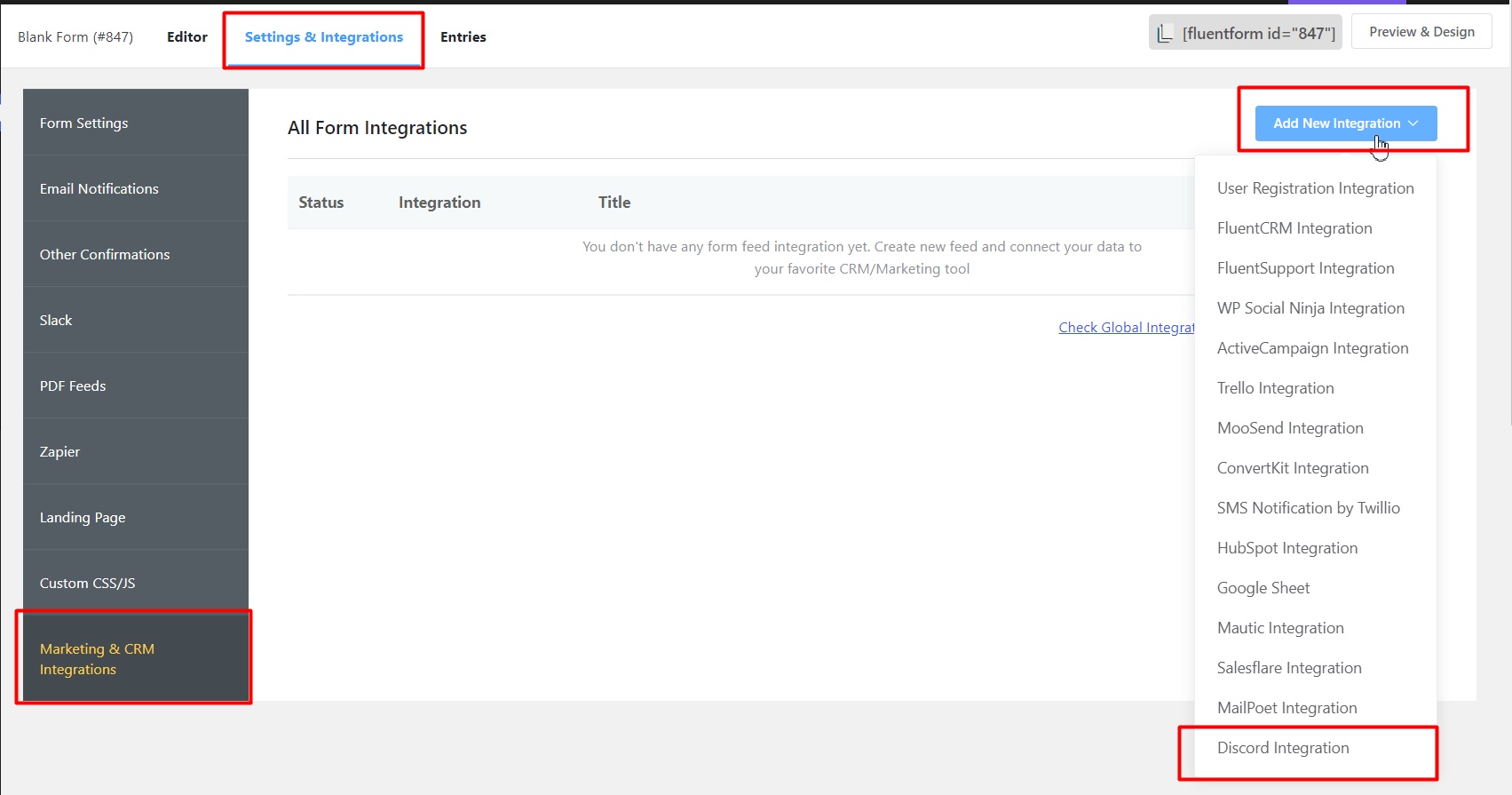Open Custom CSS/JS settings
1512x795 pixels.
point(136,583)
